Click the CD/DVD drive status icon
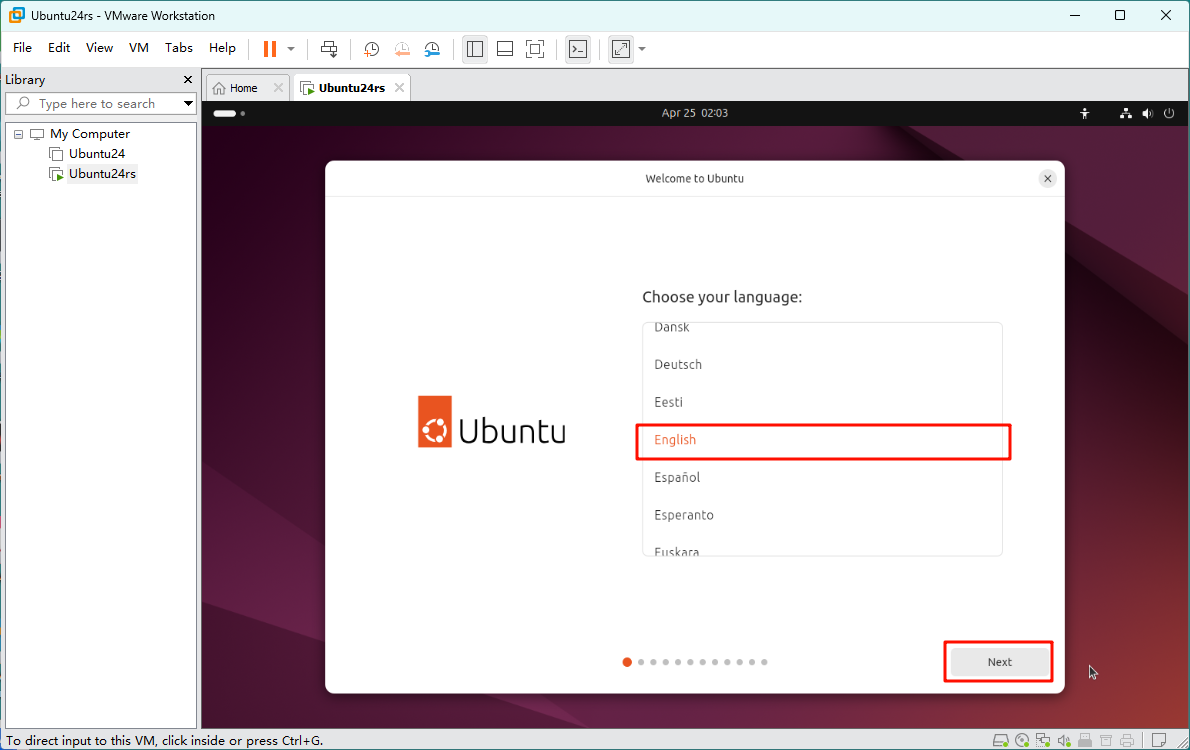The height and width of the screenshot is (750, 1190). point(1022,740)
